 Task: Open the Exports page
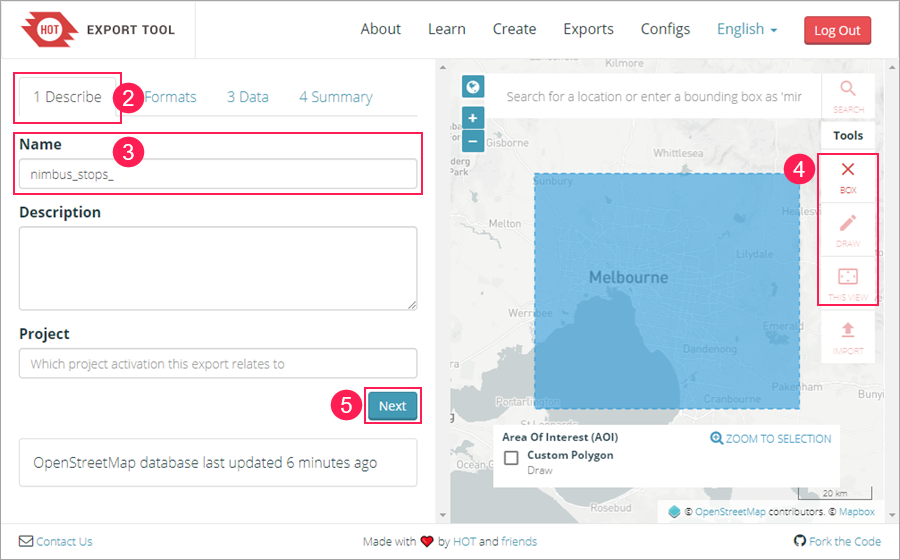point(588,29)
